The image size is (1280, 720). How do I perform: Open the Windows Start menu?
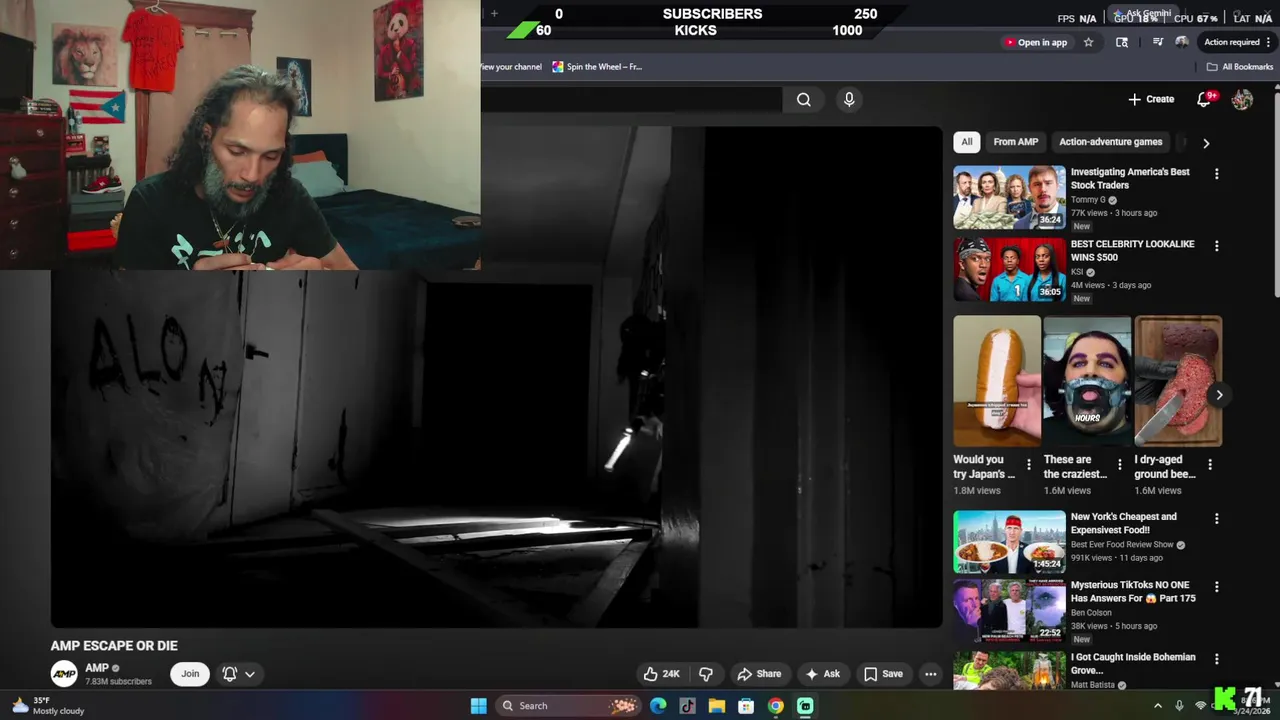point(479,706)
